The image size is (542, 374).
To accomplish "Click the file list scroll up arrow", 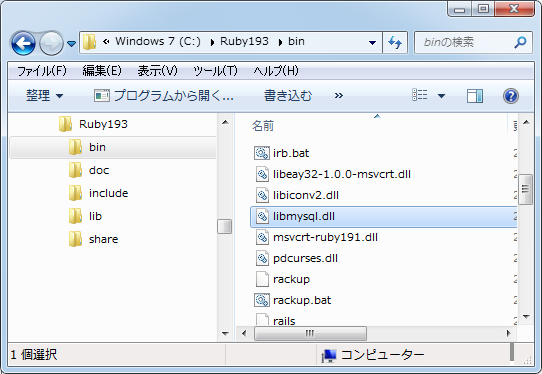I will tap(526, 122).
